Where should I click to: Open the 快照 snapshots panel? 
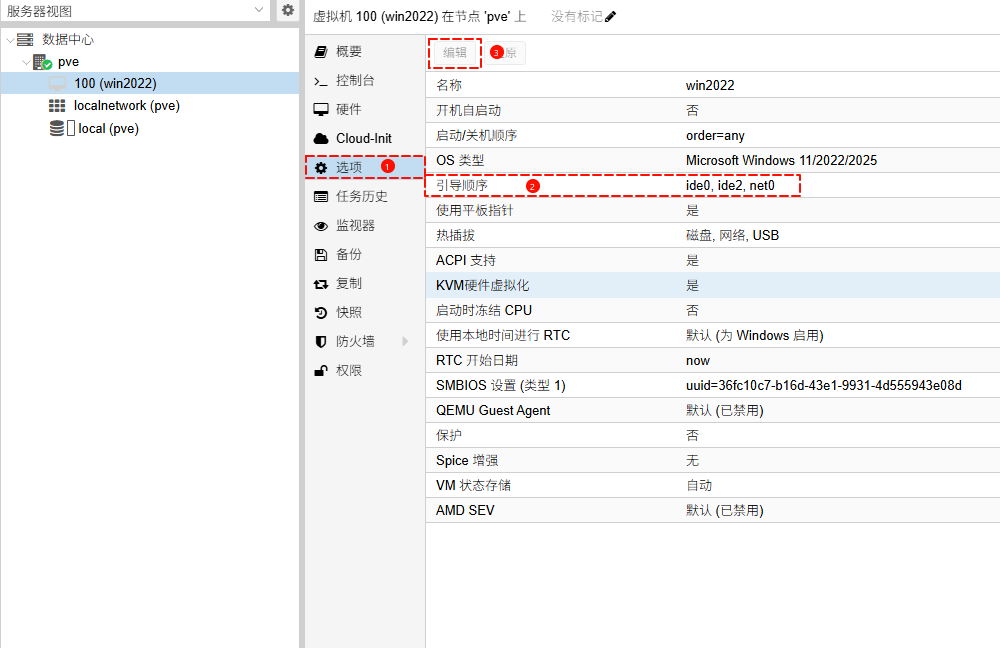click(x=348, y=312)
